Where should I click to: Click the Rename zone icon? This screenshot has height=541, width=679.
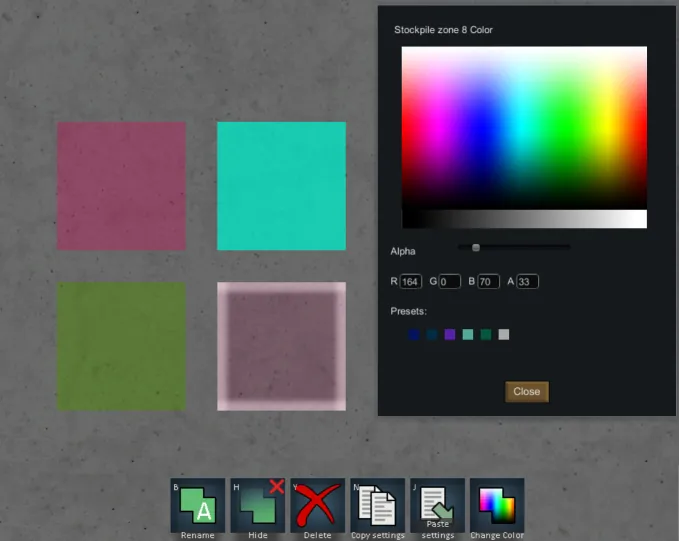coord(197,505)
